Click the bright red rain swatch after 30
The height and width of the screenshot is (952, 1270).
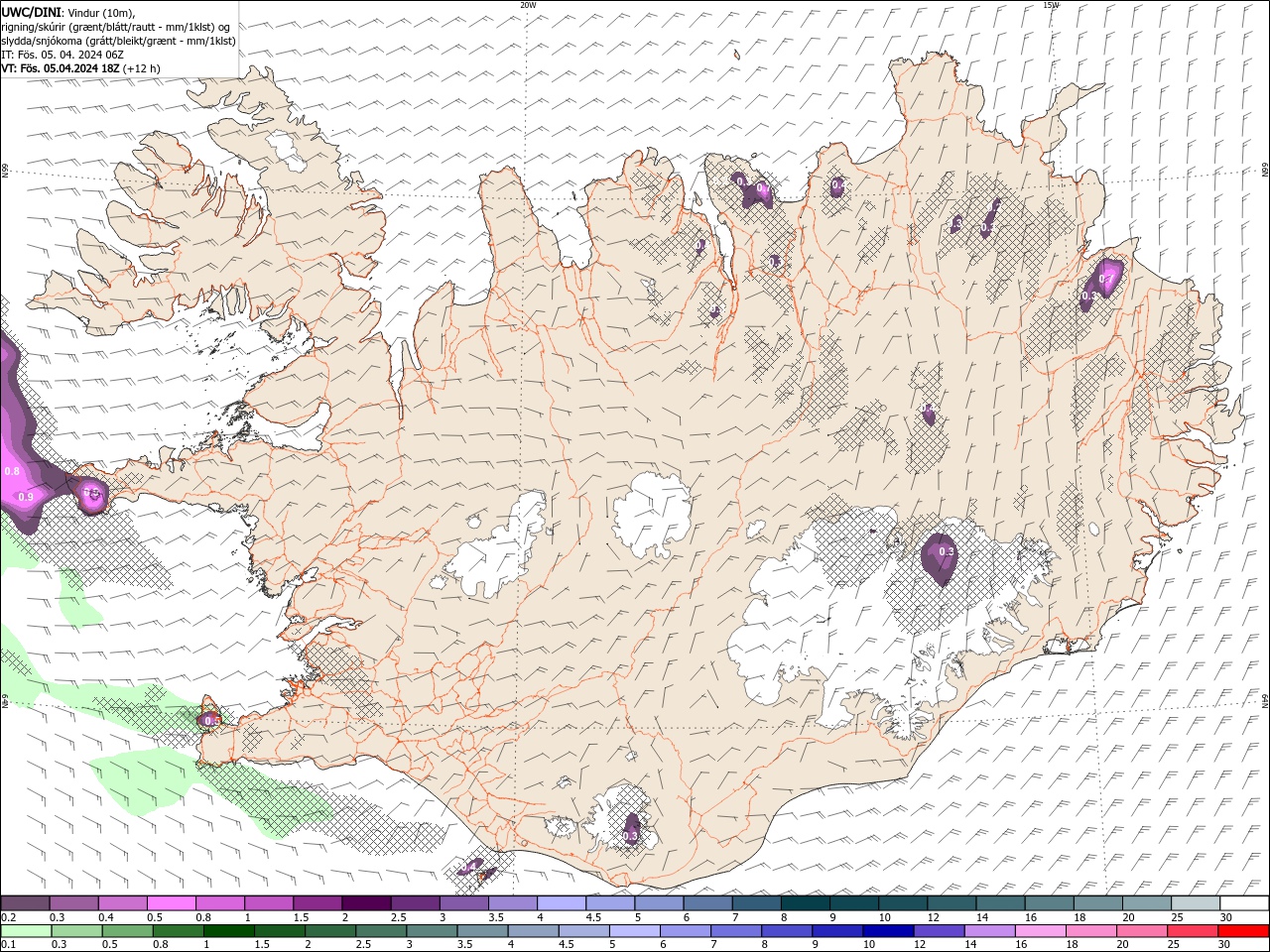1242,931
